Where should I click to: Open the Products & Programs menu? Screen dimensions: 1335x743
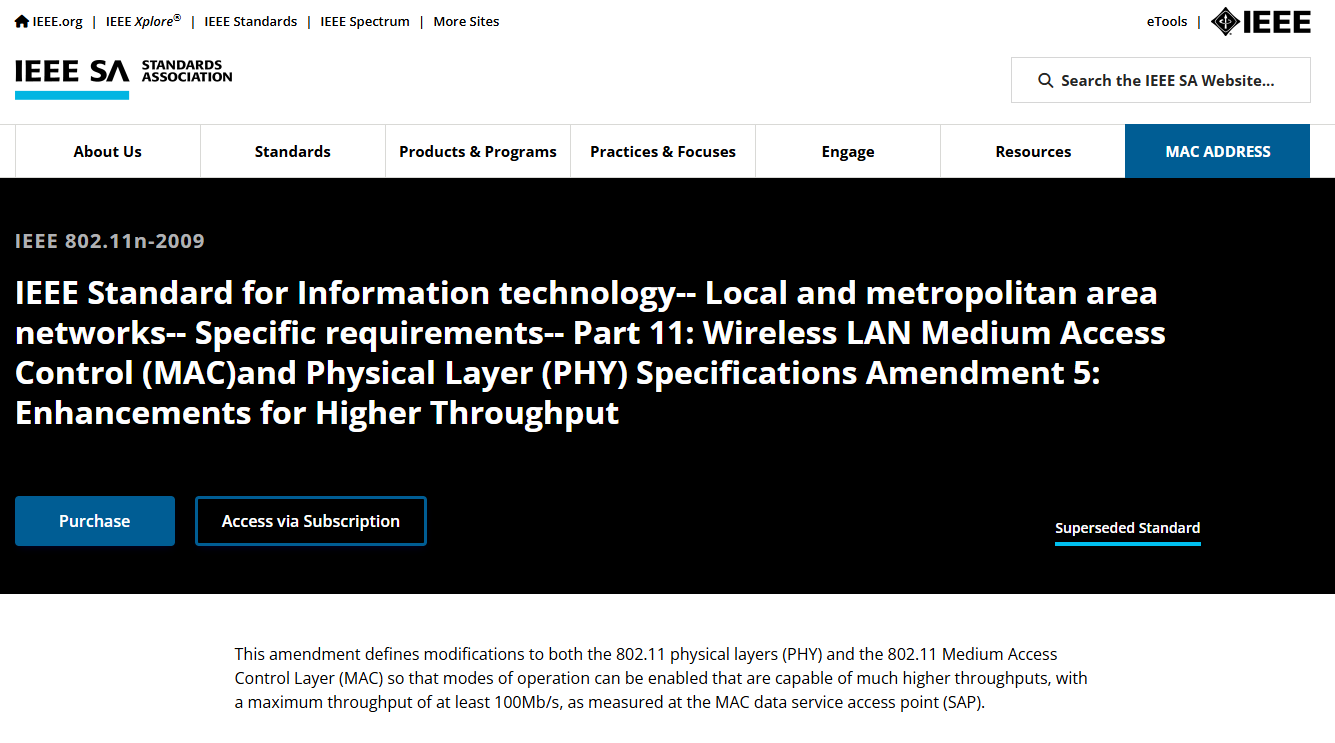(x=478, y=151)
